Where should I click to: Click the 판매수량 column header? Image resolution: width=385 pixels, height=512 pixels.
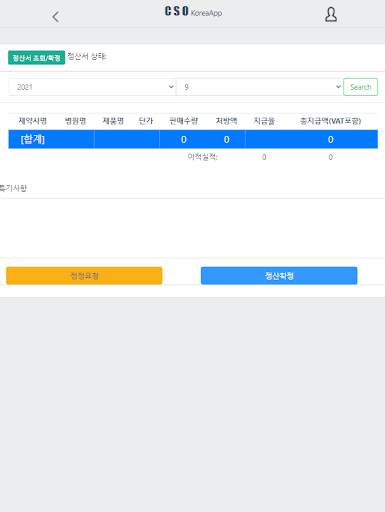click(x=184, y=121)
